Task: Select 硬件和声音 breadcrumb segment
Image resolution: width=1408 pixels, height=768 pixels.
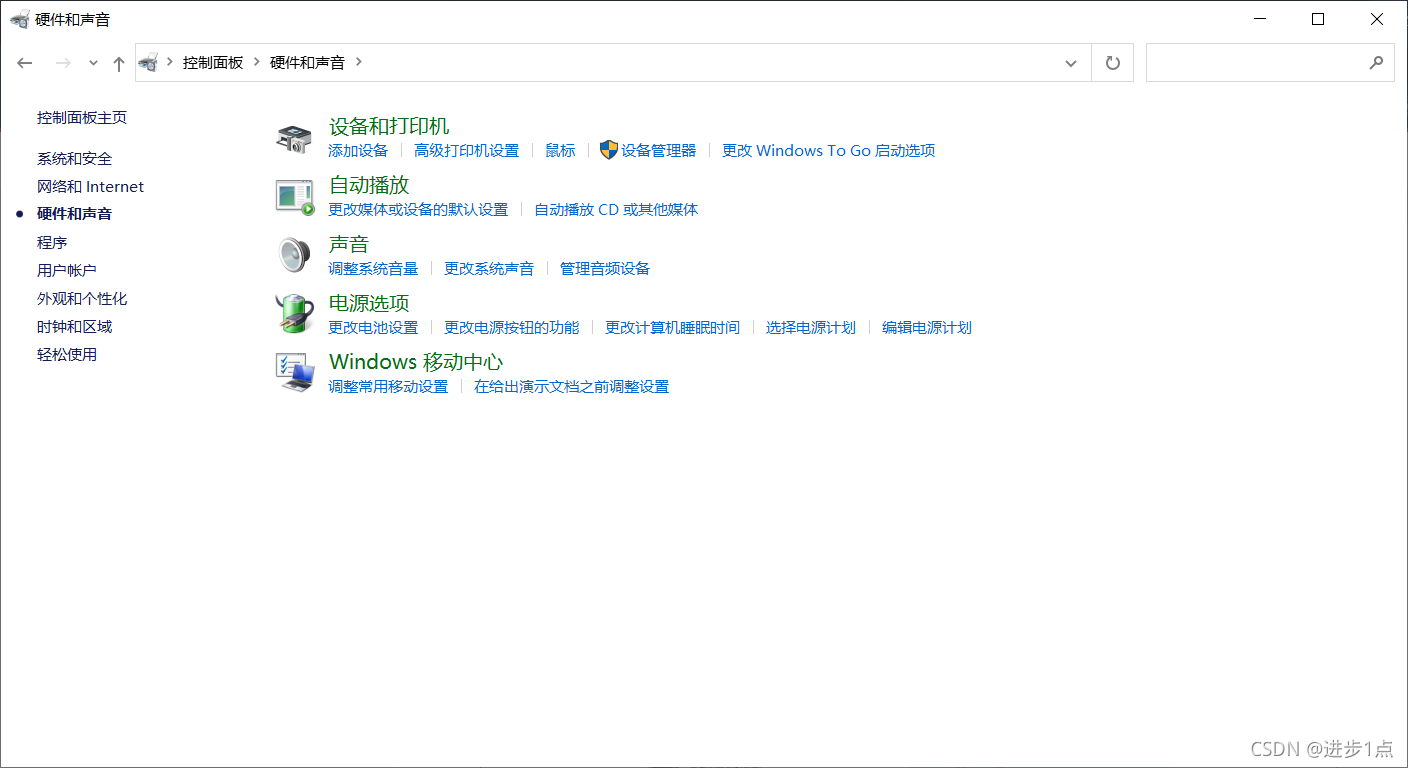Action: [x=307, y=62]
